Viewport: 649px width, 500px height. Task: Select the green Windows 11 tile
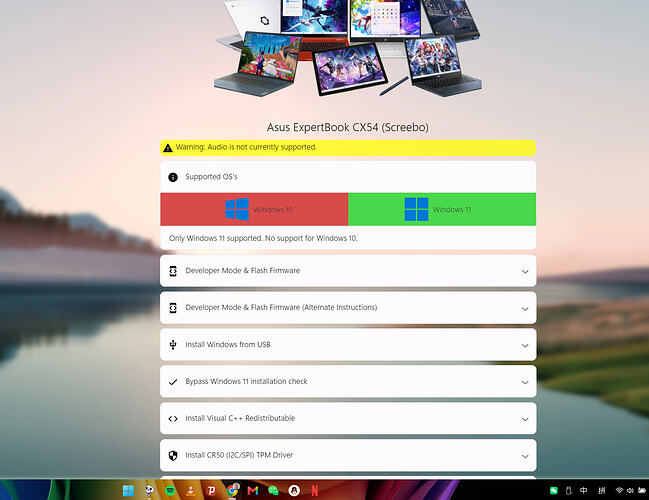pos(442,209)
